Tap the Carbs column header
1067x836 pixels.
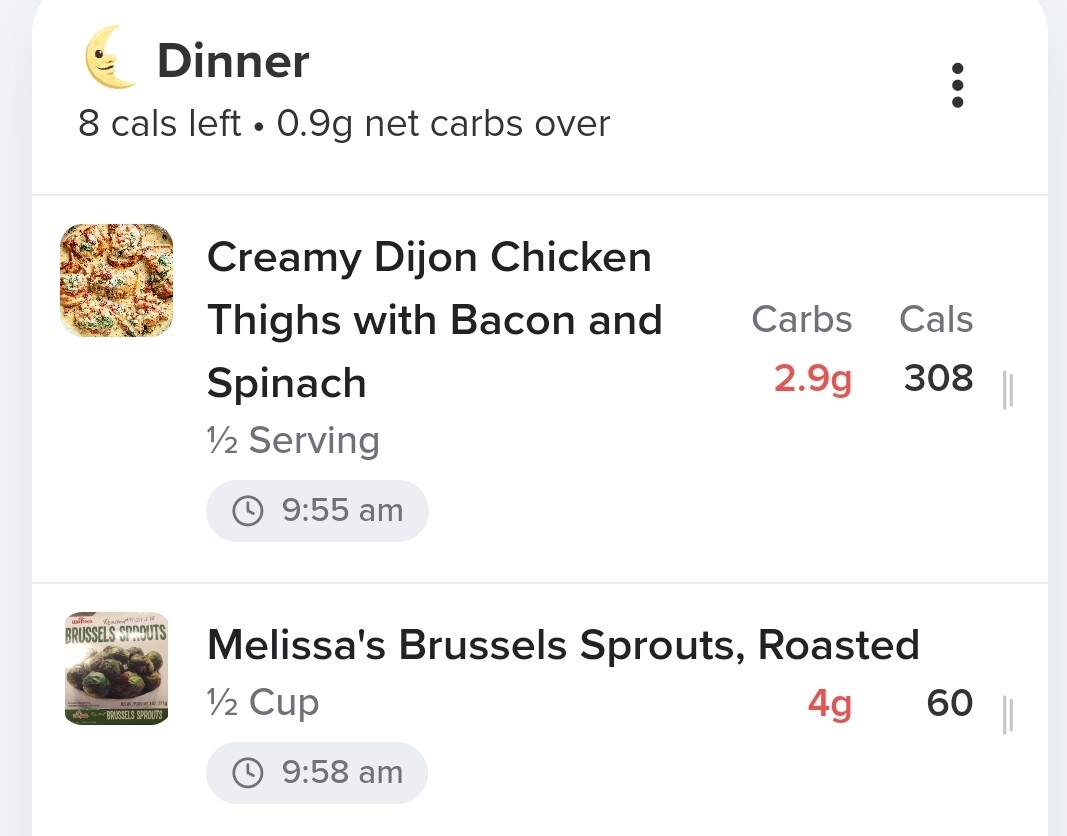click(802, 319)
